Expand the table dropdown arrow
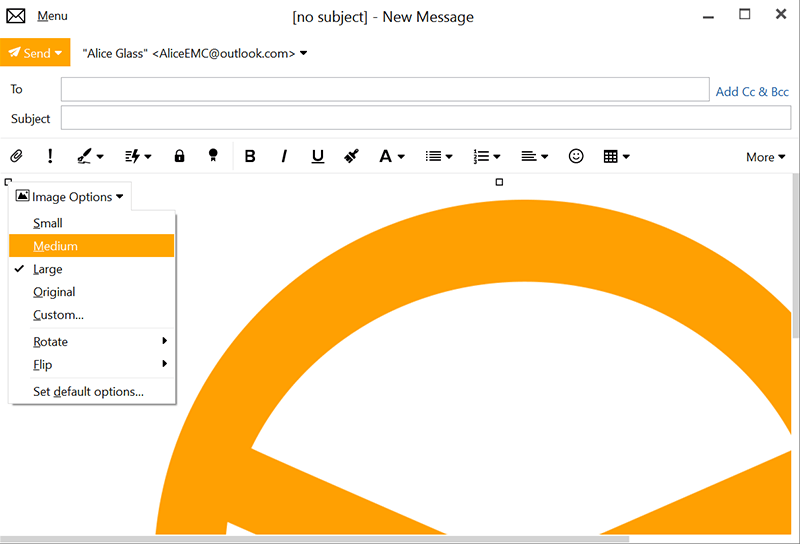Screen dimensions: 800x544 pos(626,157)
